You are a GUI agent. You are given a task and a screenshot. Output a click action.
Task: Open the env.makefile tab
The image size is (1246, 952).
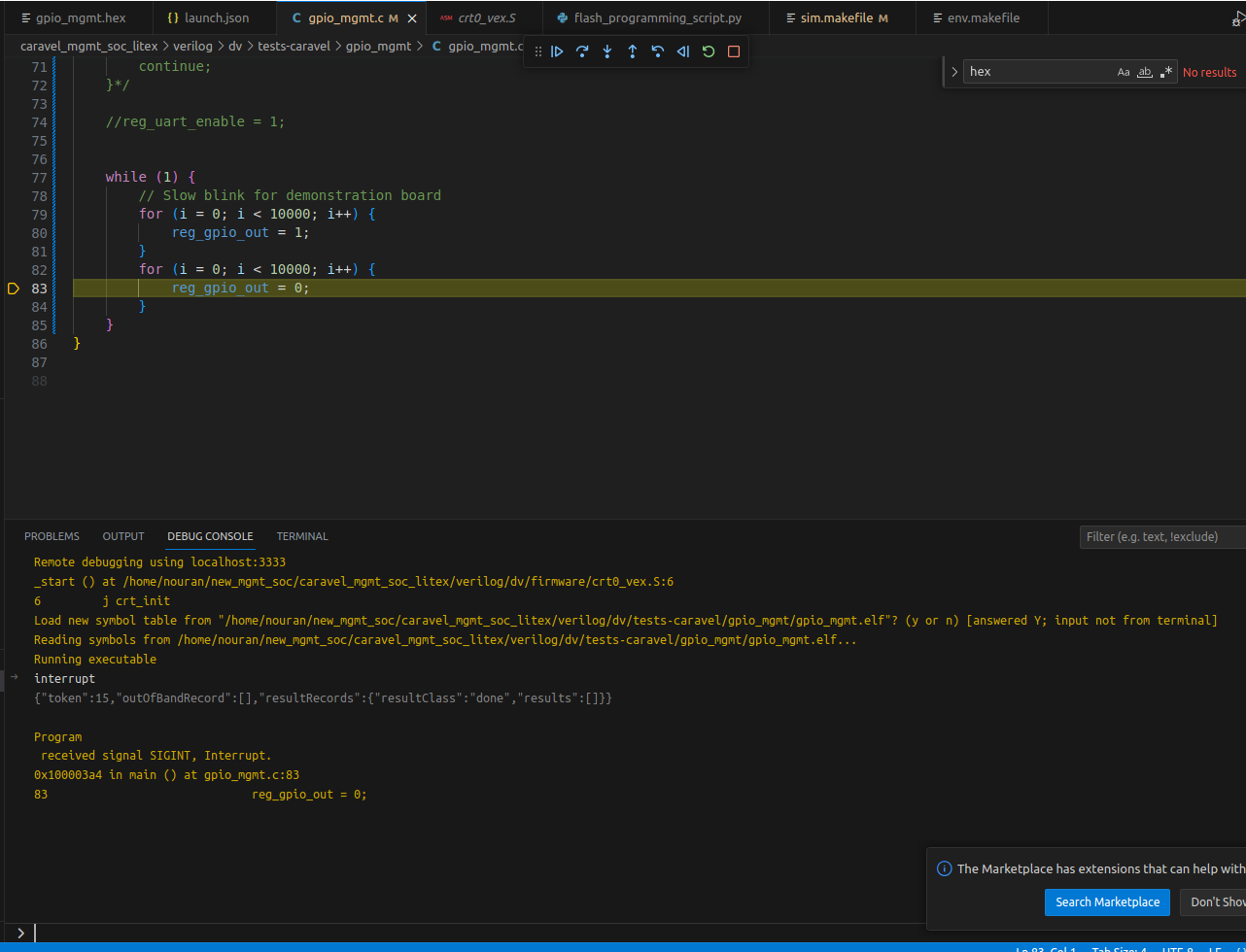pyautogui.click(x=984, y=18)
